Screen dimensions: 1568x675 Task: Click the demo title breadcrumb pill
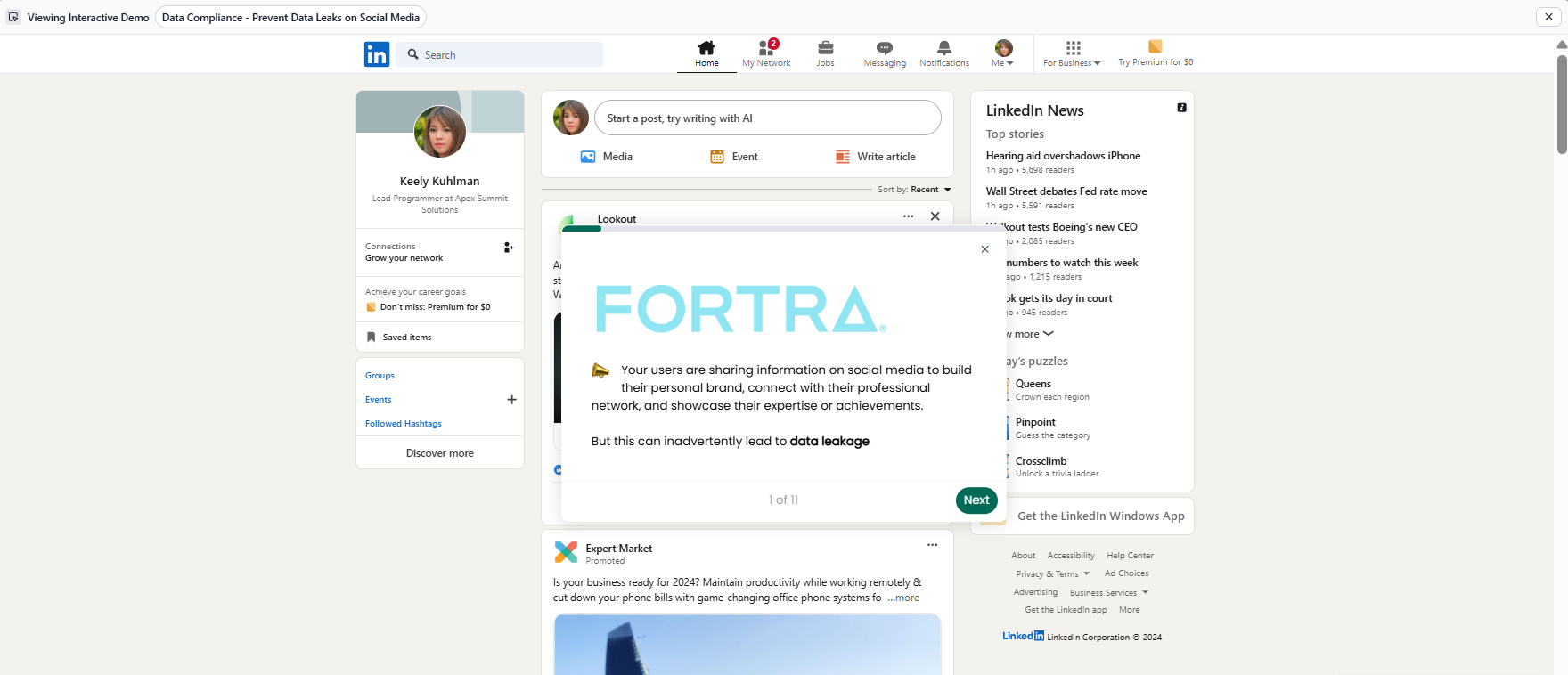pyautogui.click(x=290, y=18)
